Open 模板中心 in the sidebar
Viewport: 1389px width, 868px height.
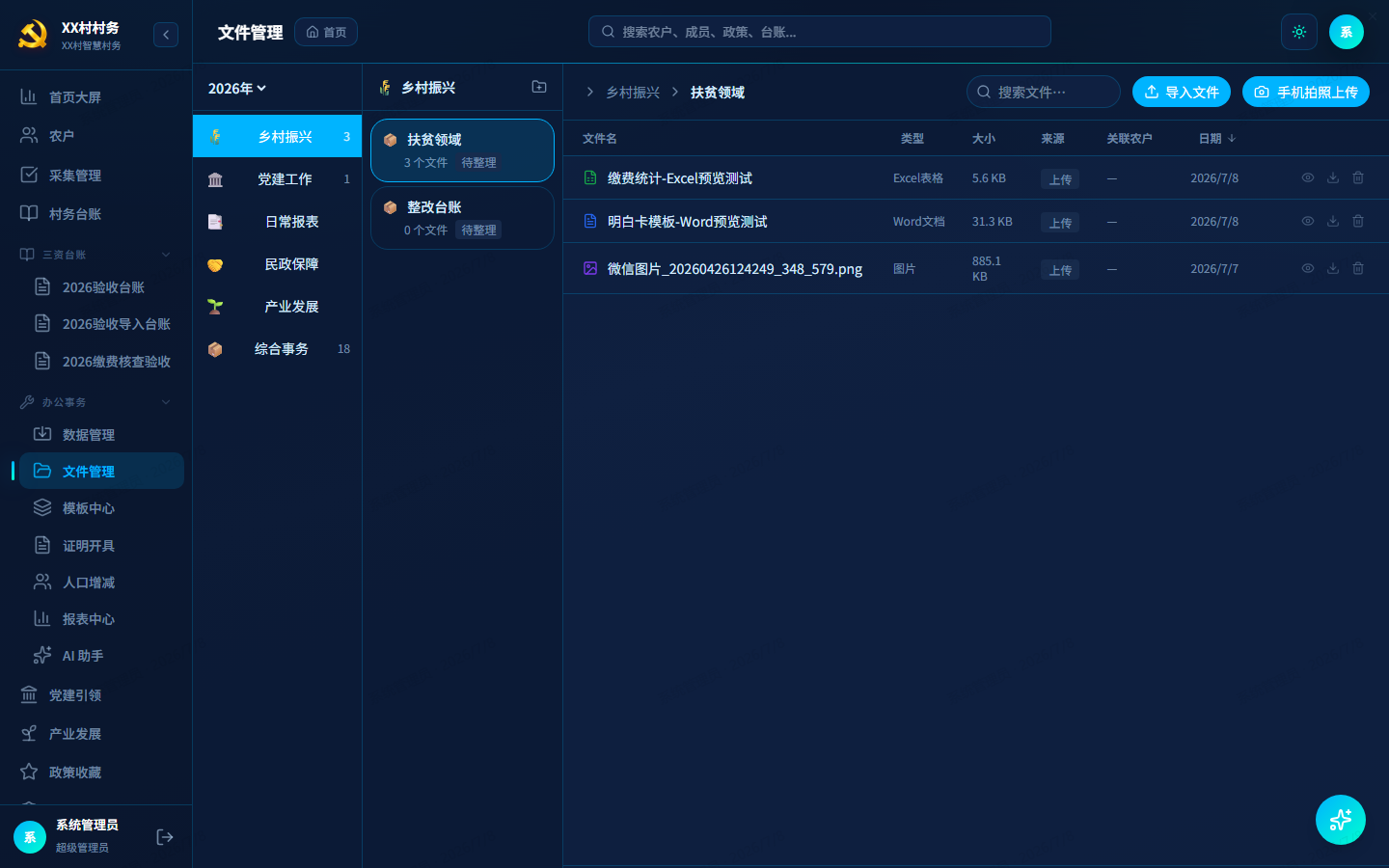[102, 508]
